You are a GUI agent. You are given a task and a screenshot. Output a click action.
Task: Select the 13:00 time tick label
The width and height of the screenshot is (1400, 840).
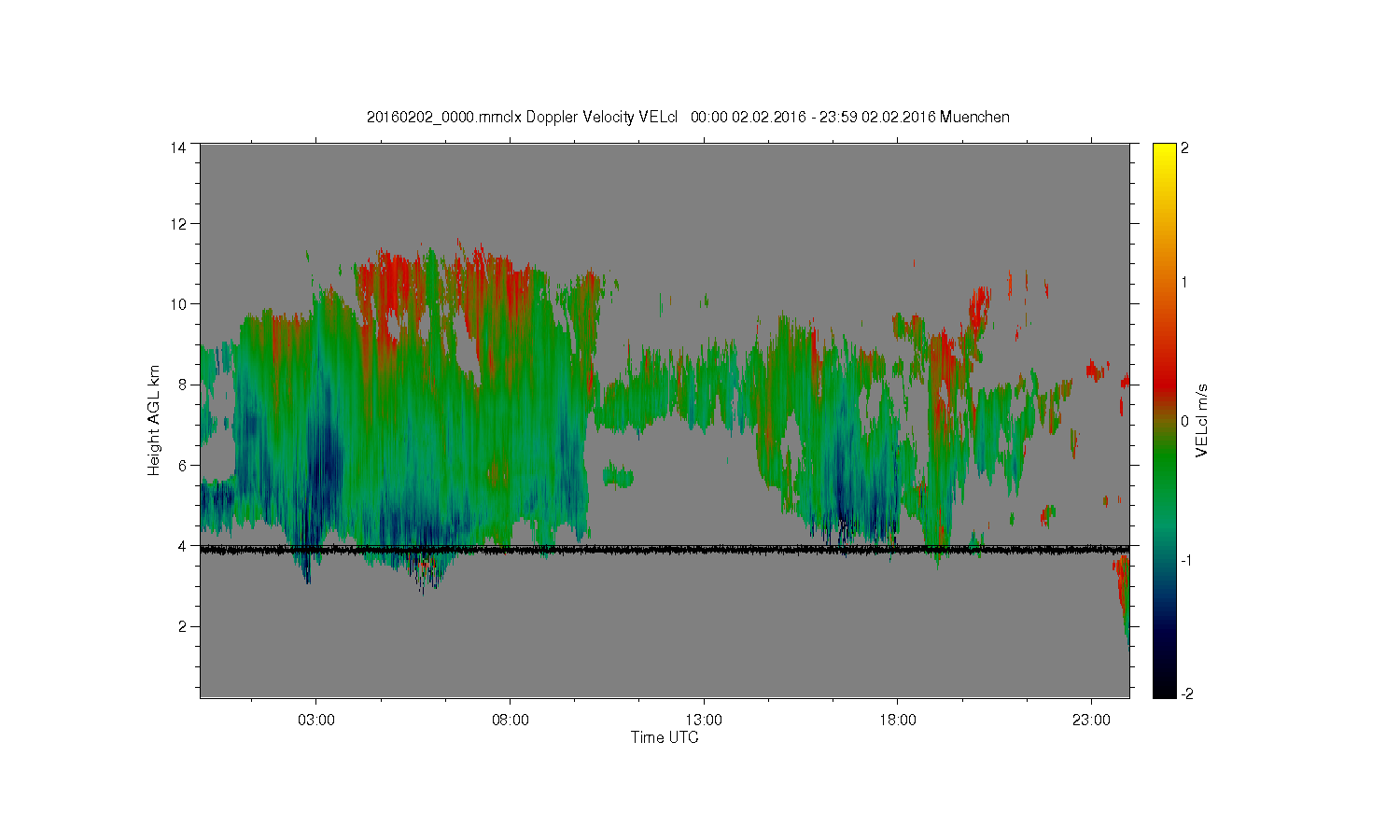tap(704, 721)
